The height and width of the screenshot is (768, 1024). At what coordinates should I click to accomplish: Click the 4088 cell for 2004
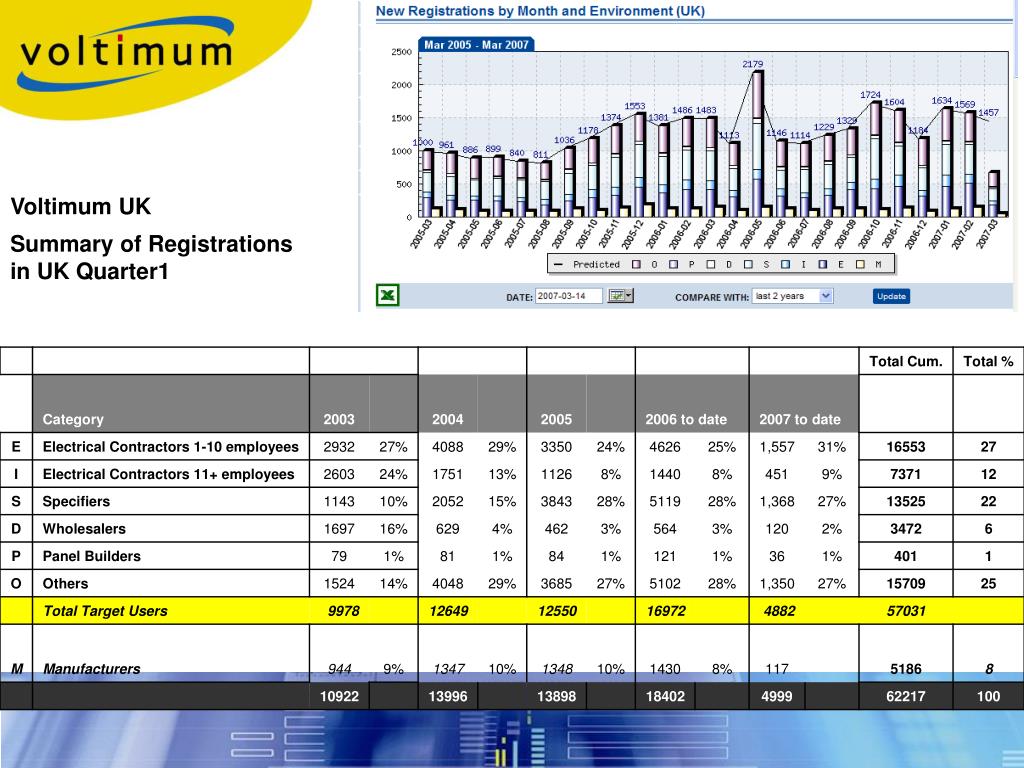447,447
